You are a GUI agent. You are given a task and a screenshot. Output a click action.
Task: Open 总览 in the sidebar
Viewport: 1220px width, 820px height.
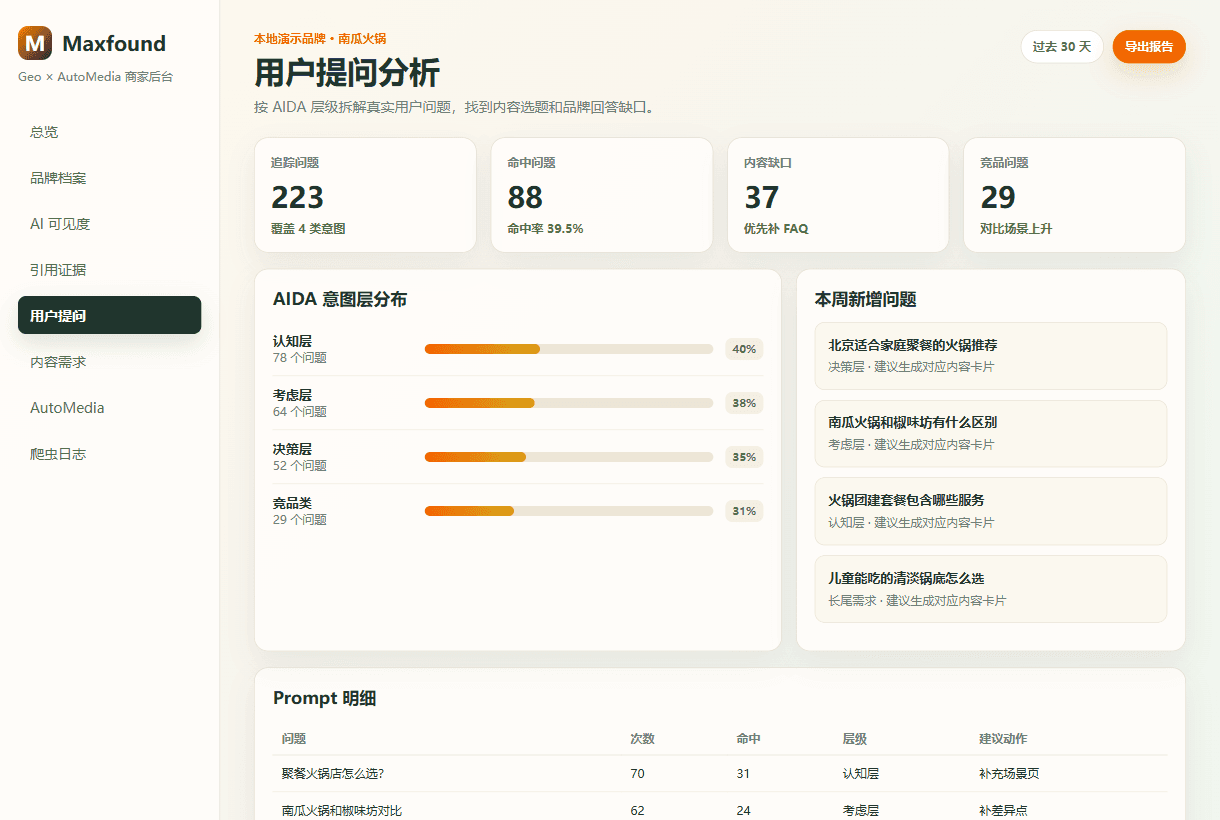[x=109, y=132]
